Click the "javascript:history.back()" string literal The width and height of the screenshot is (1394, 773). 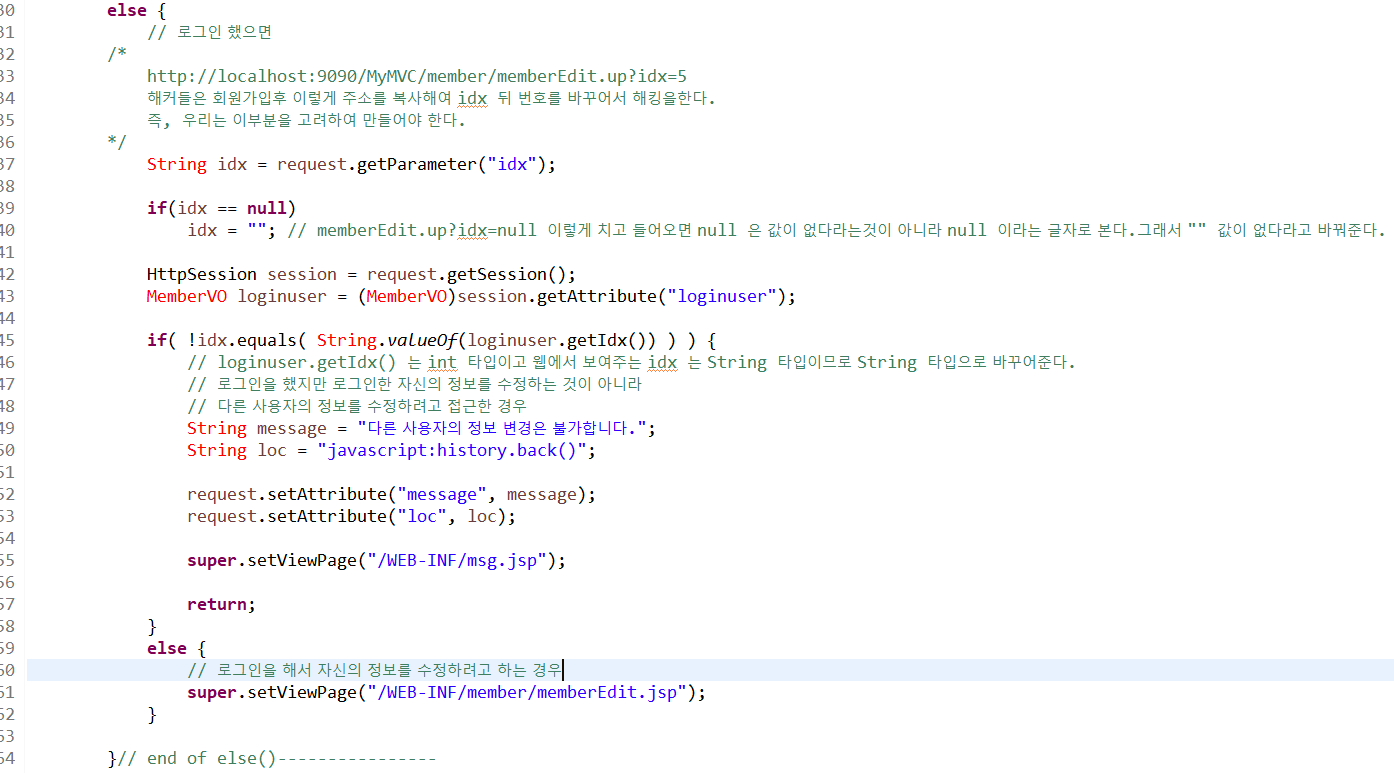[452, 450]
